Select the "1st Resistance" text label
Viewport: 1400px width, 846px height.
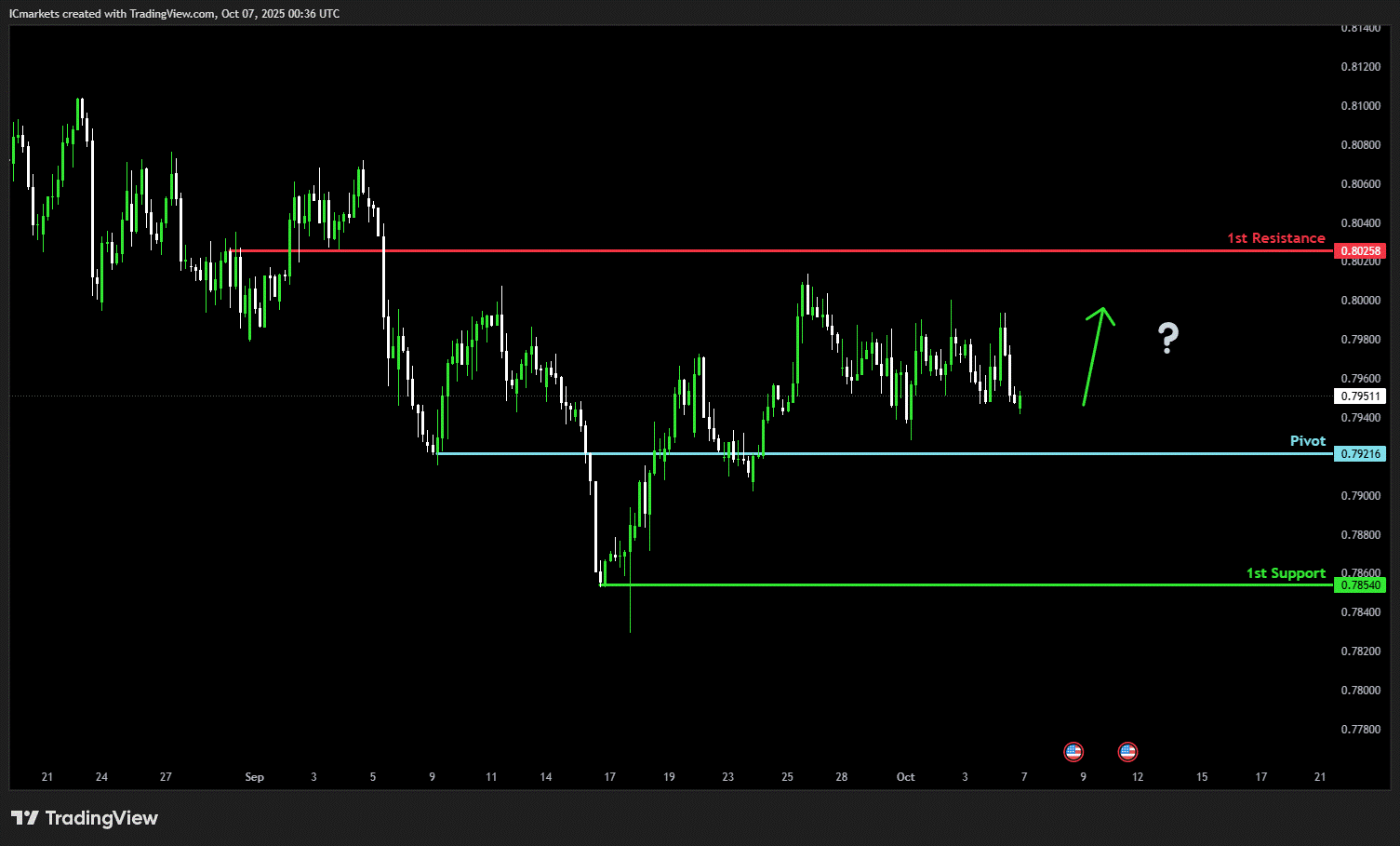1275,238
